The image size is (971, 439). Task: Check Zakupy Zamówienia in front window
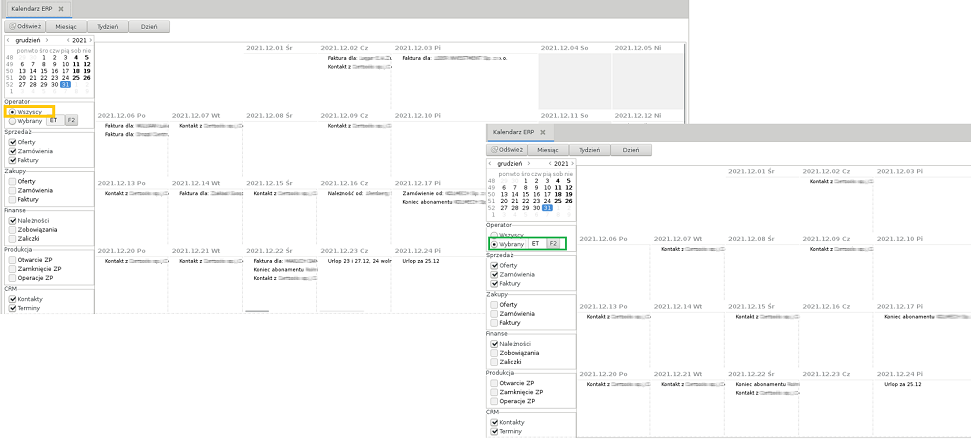(x=494, y=314)
